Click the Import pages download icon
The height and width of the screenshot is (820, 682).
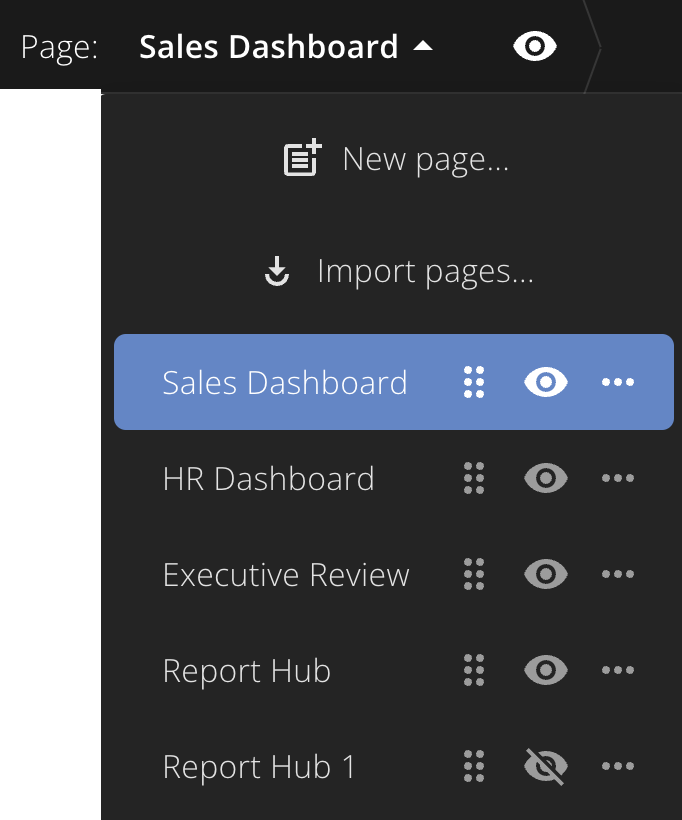pyautogui.click(x=277, y=271)
